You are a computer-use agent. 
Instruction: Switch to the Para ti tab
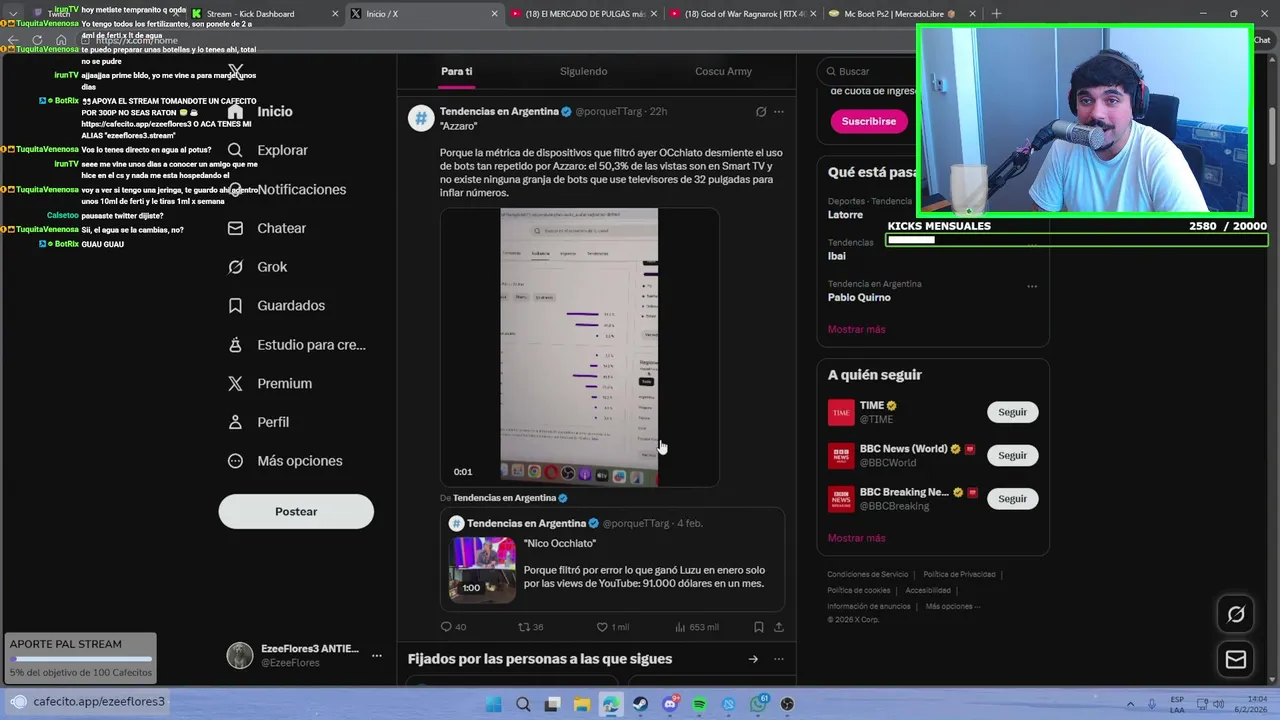(456, 72)
